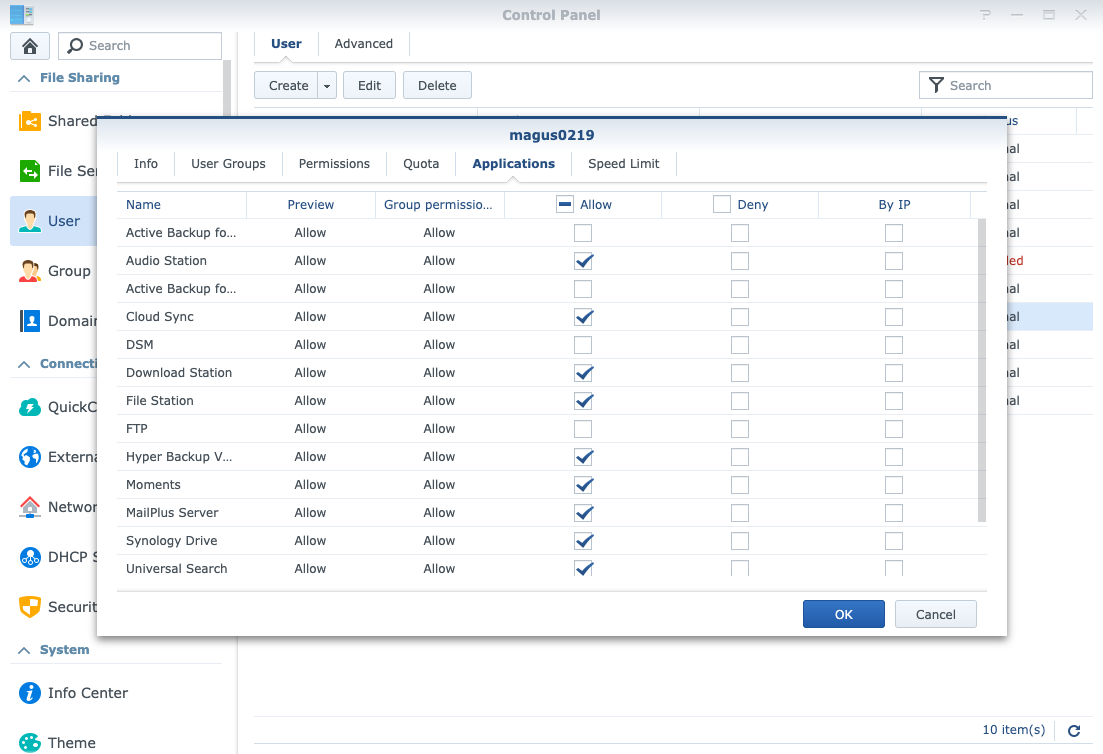Check By IP for MailPlus Server

click(x=894, y=513)
